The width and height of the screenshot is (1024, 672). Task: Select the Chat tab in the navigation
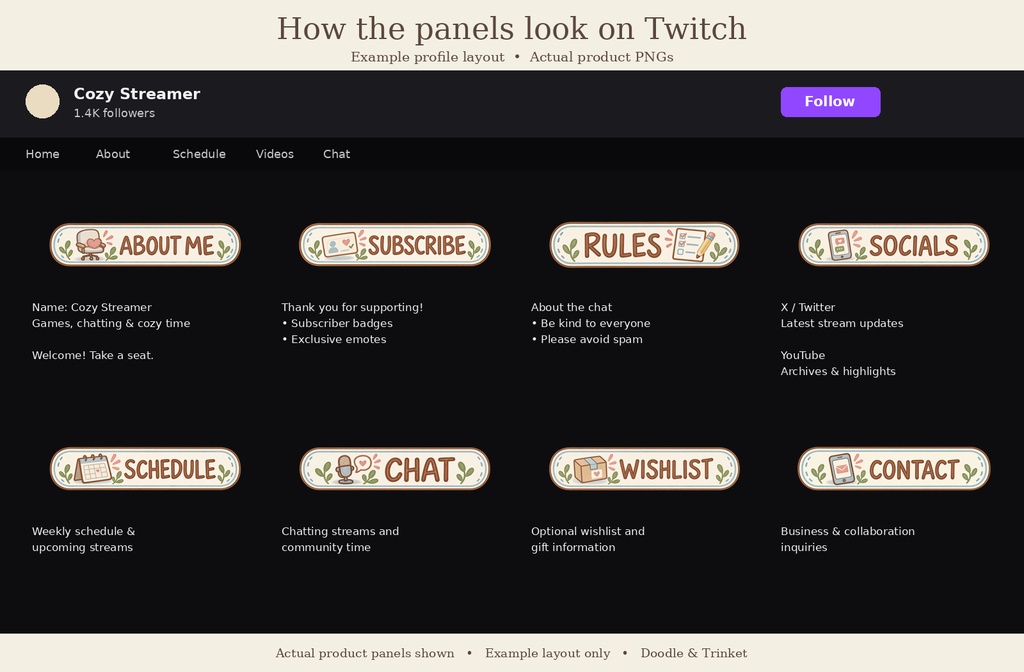pos(337,154)
